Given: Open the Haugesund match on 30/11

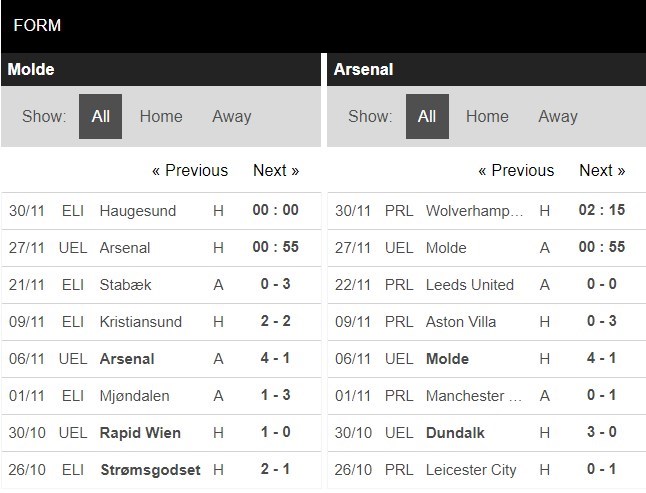Looking at the screenshot, I should coord(138,210).
